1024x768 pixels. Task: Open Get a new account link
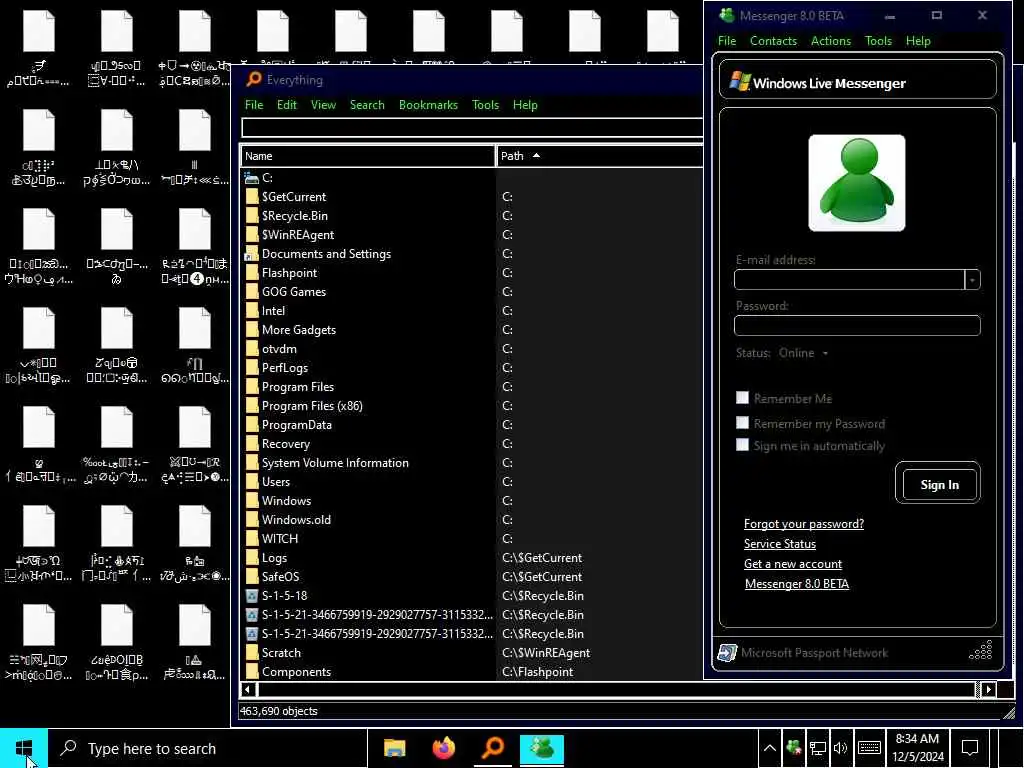coord(793,564)
